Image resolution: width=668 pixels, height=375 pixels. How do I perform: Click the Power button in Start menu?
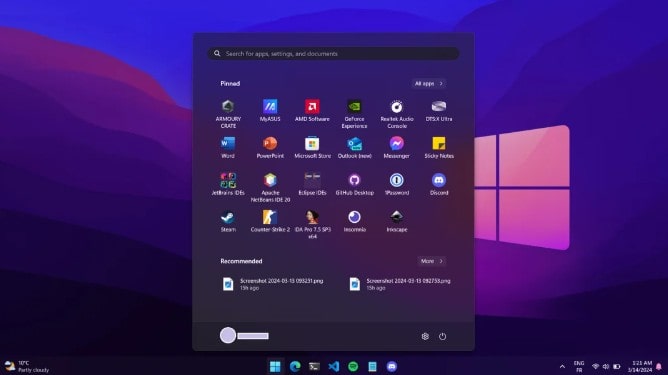pos(443,336)
